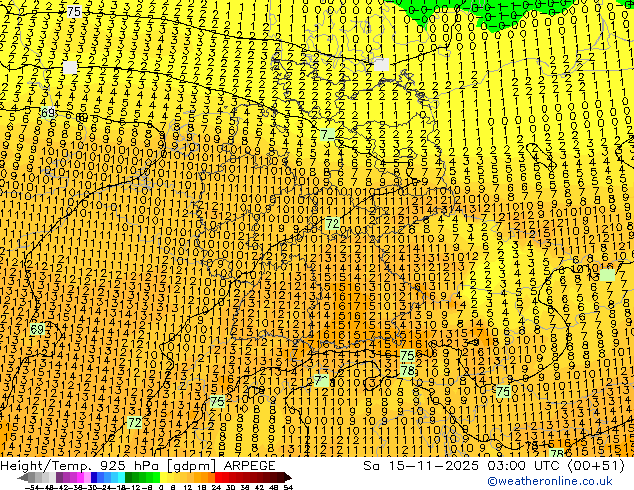Select the "Sa 15-11-2025 03:00 UTC (00+51)" timestamp
This screenshot has height=490, width=634.
494,466
